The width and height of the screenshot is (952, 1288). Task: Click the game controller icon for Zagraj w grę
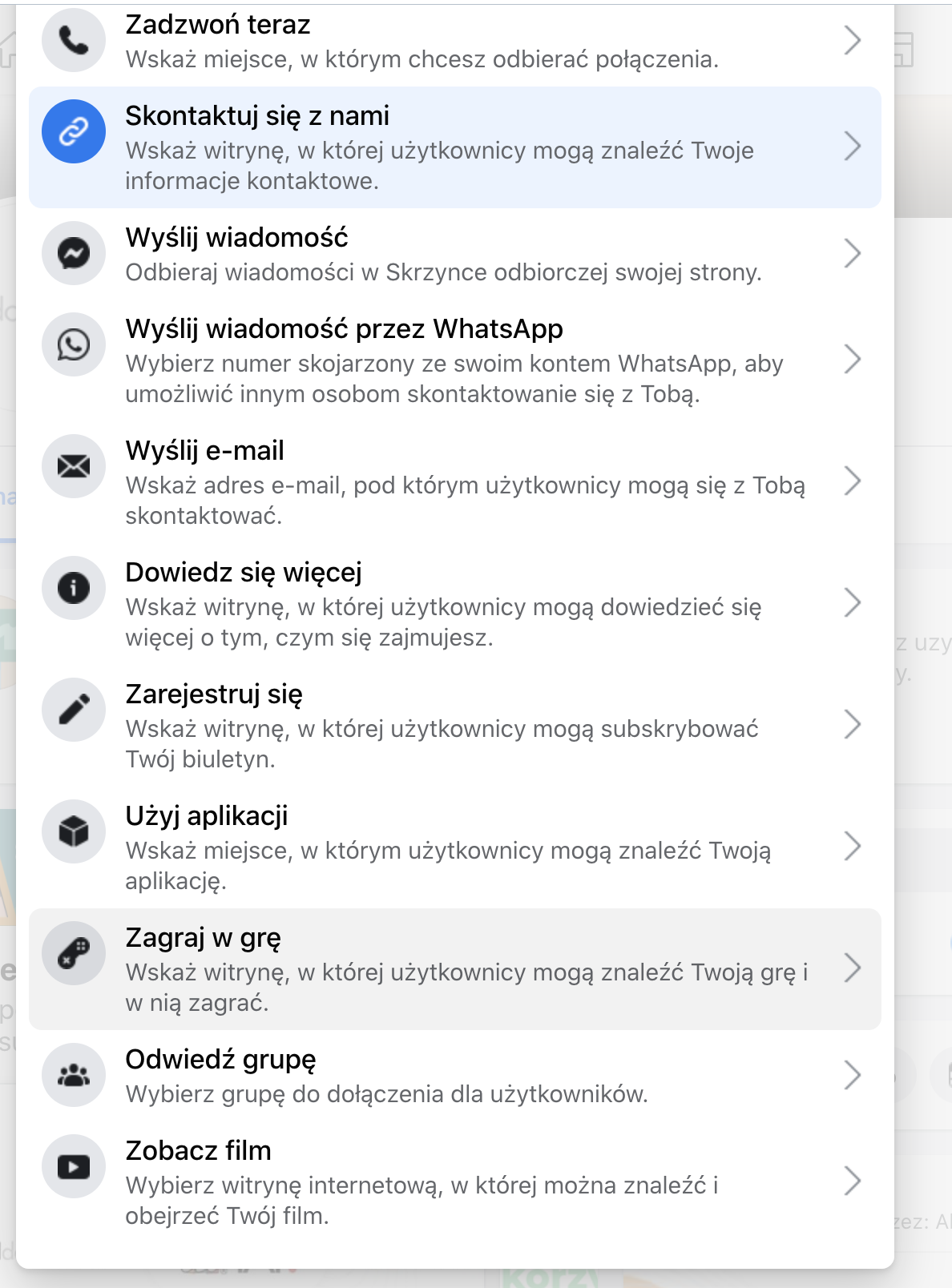point(74,953)
